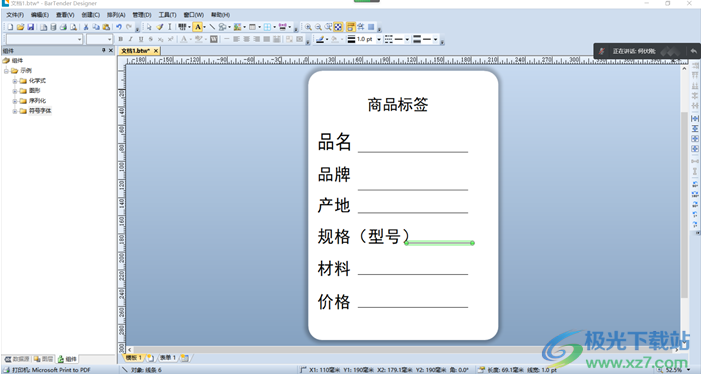
Task: Click the 品名 text on the label
Action: click(x=334, y=142)
